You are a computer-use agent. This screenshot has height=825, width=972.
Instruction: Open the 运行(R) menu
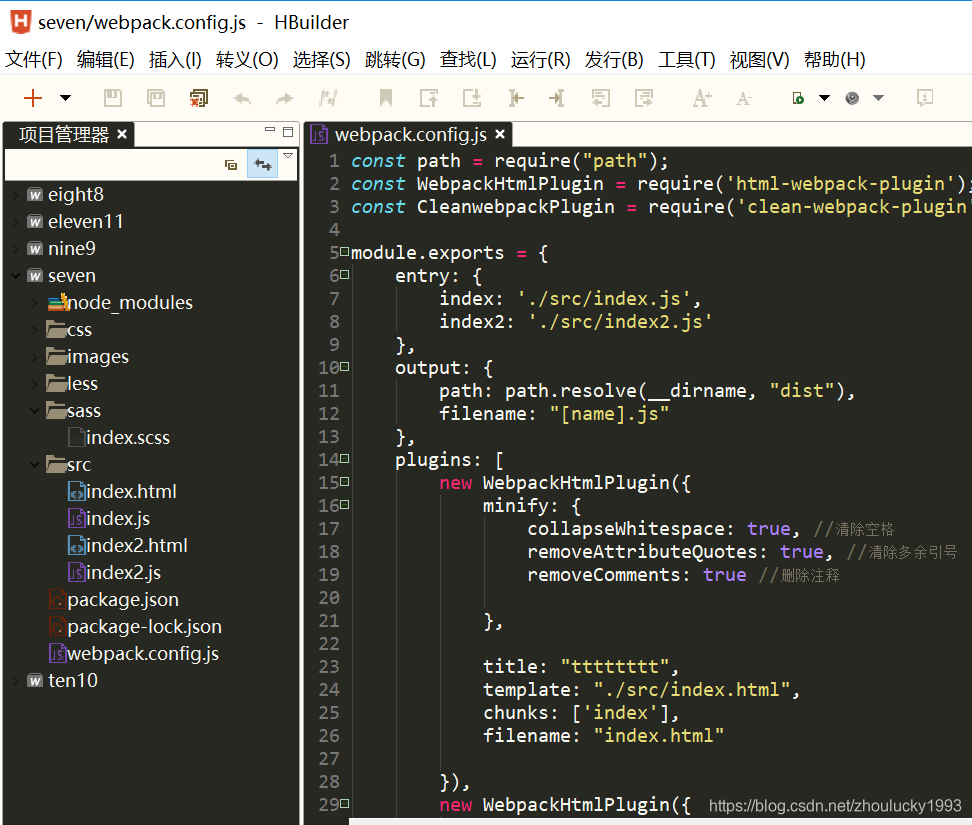(x=539, y=59)
